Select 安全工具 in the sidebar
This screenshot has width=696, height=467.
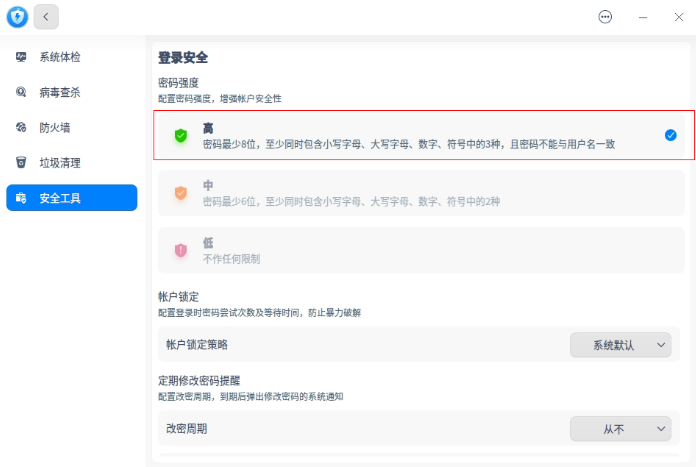tap(72, 198)
